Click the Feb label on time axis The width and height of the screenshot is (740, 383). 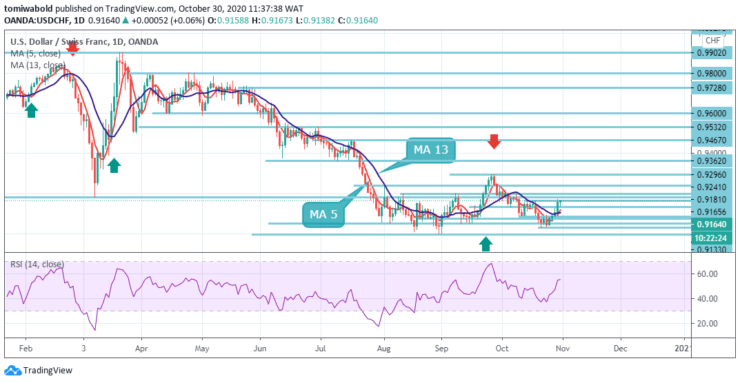pos(25,348)
